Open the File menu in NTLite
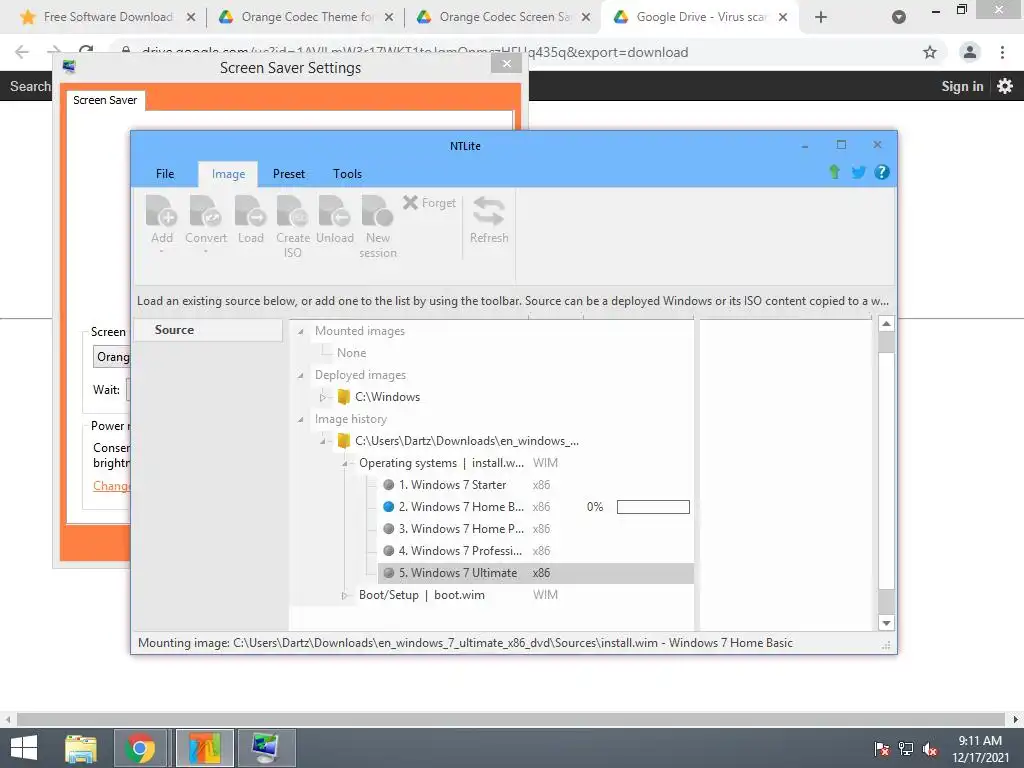The width and height of the screenshot is (1024, 768). [x=165, y=174]
